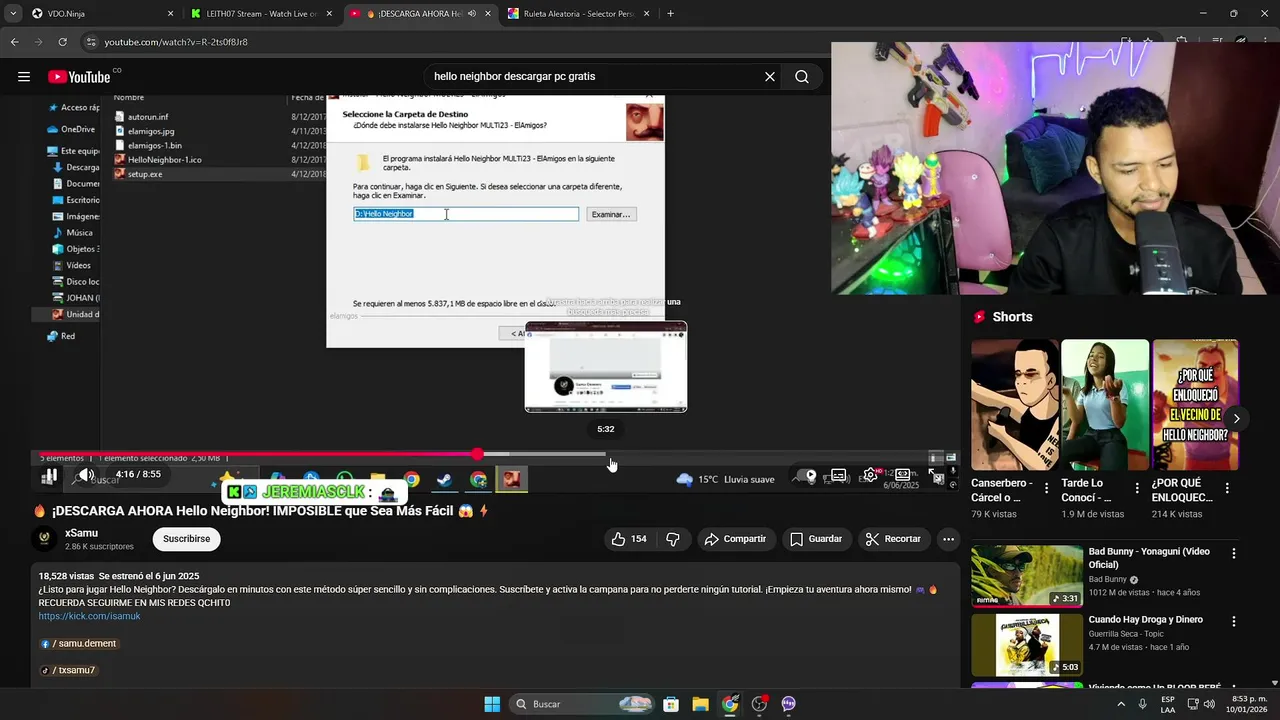Open video player settings gear
This screenshot has width=1280, height=720.
tap(871, 475)
